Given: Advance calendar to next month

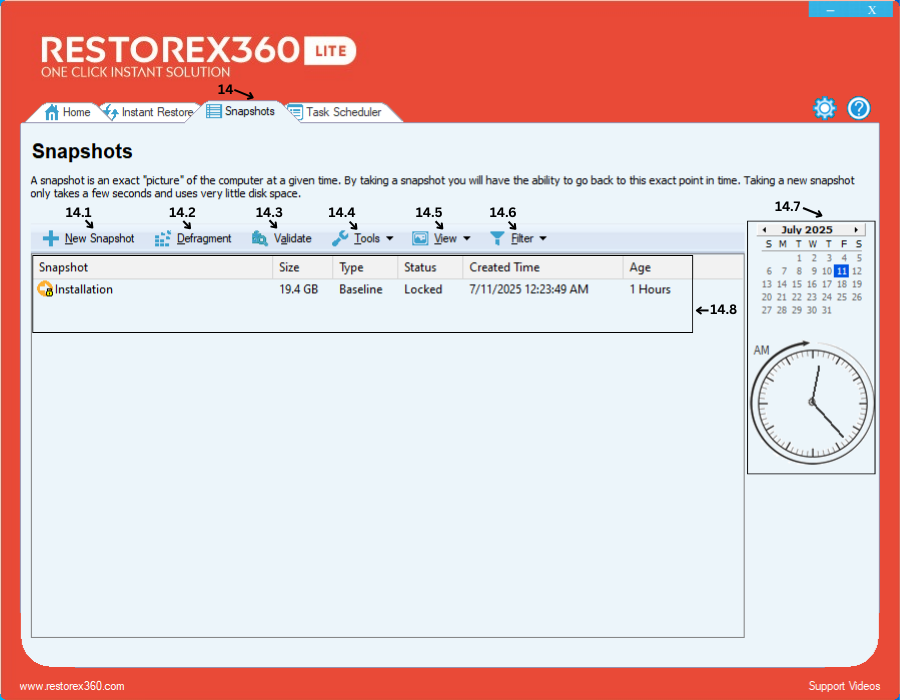Looking at the screenshot, I should point(856,230).
